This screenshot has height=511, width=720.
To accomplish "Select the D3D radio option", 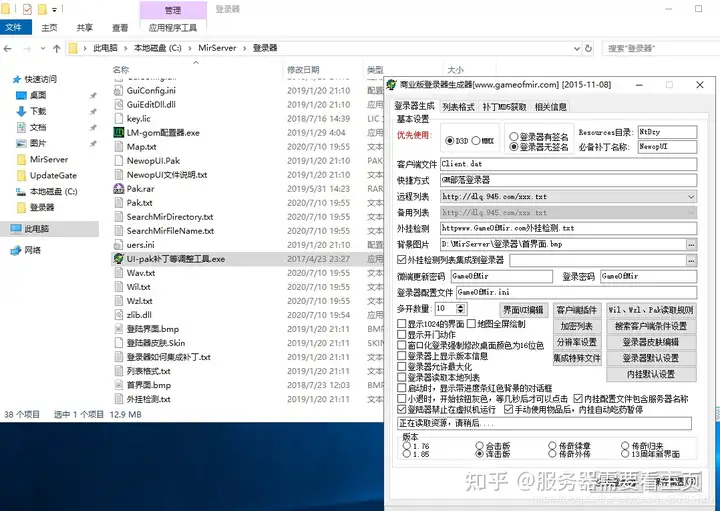I will pyautogui.click(x=450, y=140).
